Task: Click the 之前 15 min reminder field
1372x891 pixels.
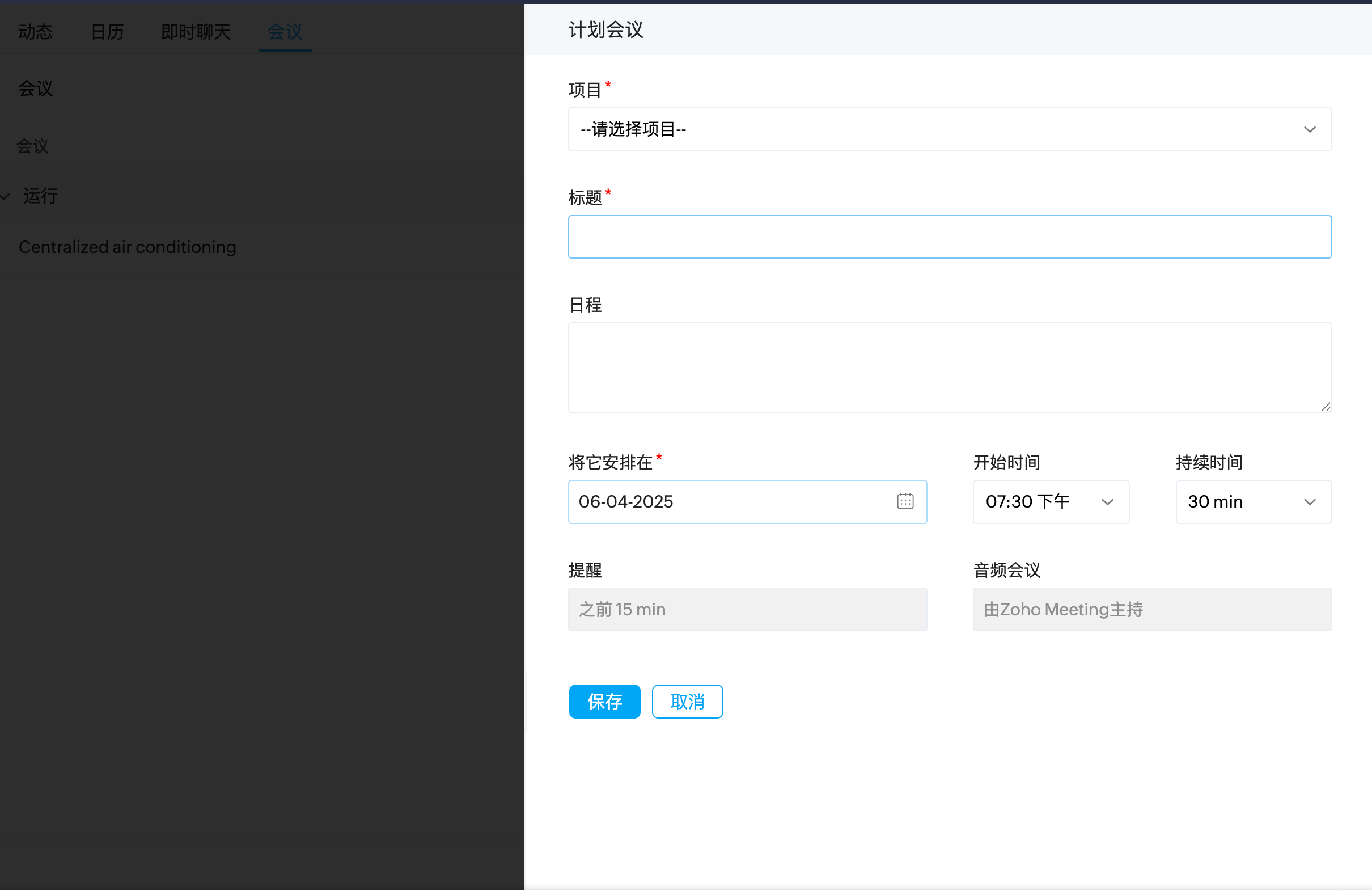Action: pyautogui.click(x=747, y=609)
